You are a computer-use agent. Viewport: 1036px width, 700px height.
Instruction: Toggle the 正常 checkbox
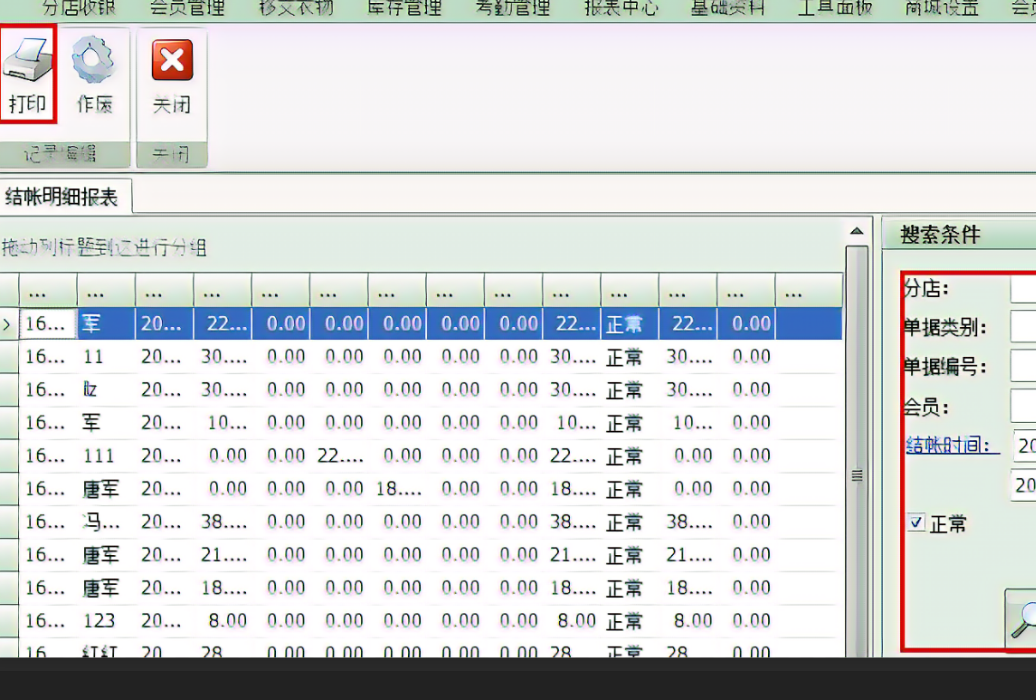pos(916,522)
